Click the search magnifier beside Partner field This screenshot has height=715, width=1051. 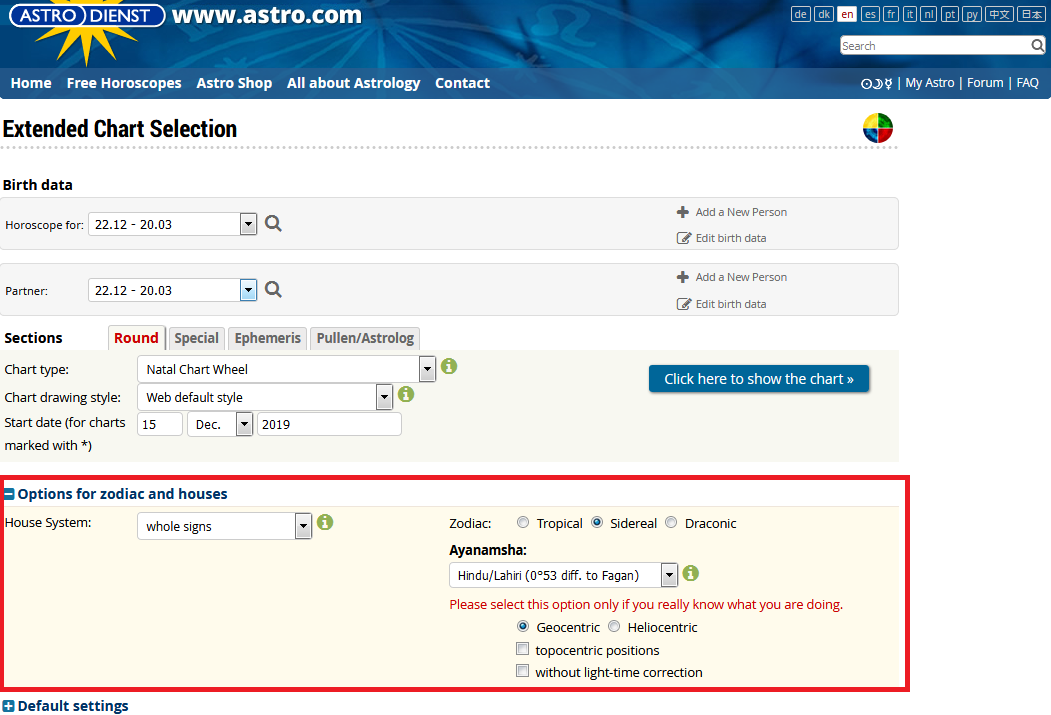pos(273,290)
